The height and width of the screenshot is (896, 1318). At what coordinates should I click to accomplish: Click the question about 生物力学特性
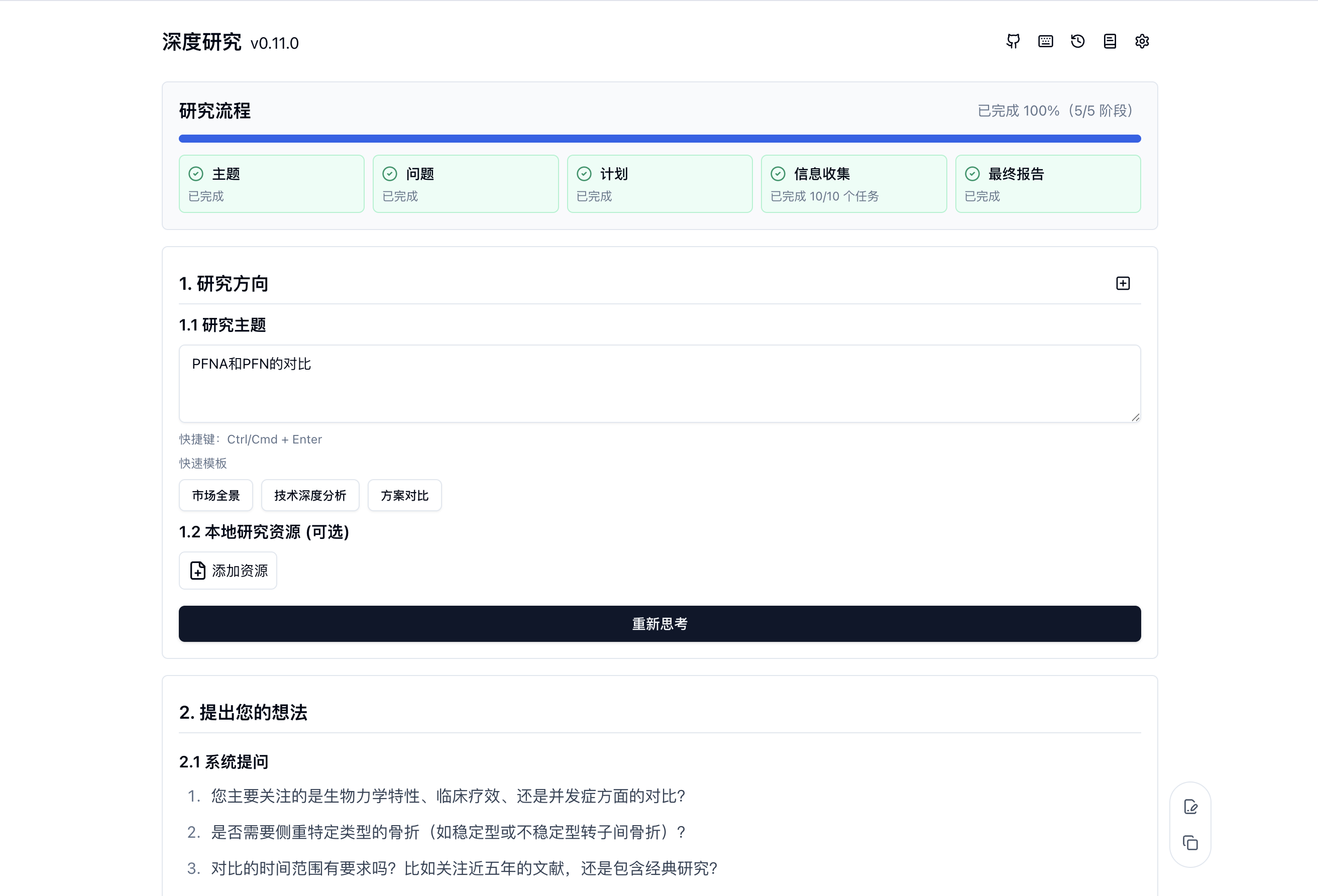pyautogui.click(x=448, y=796)
